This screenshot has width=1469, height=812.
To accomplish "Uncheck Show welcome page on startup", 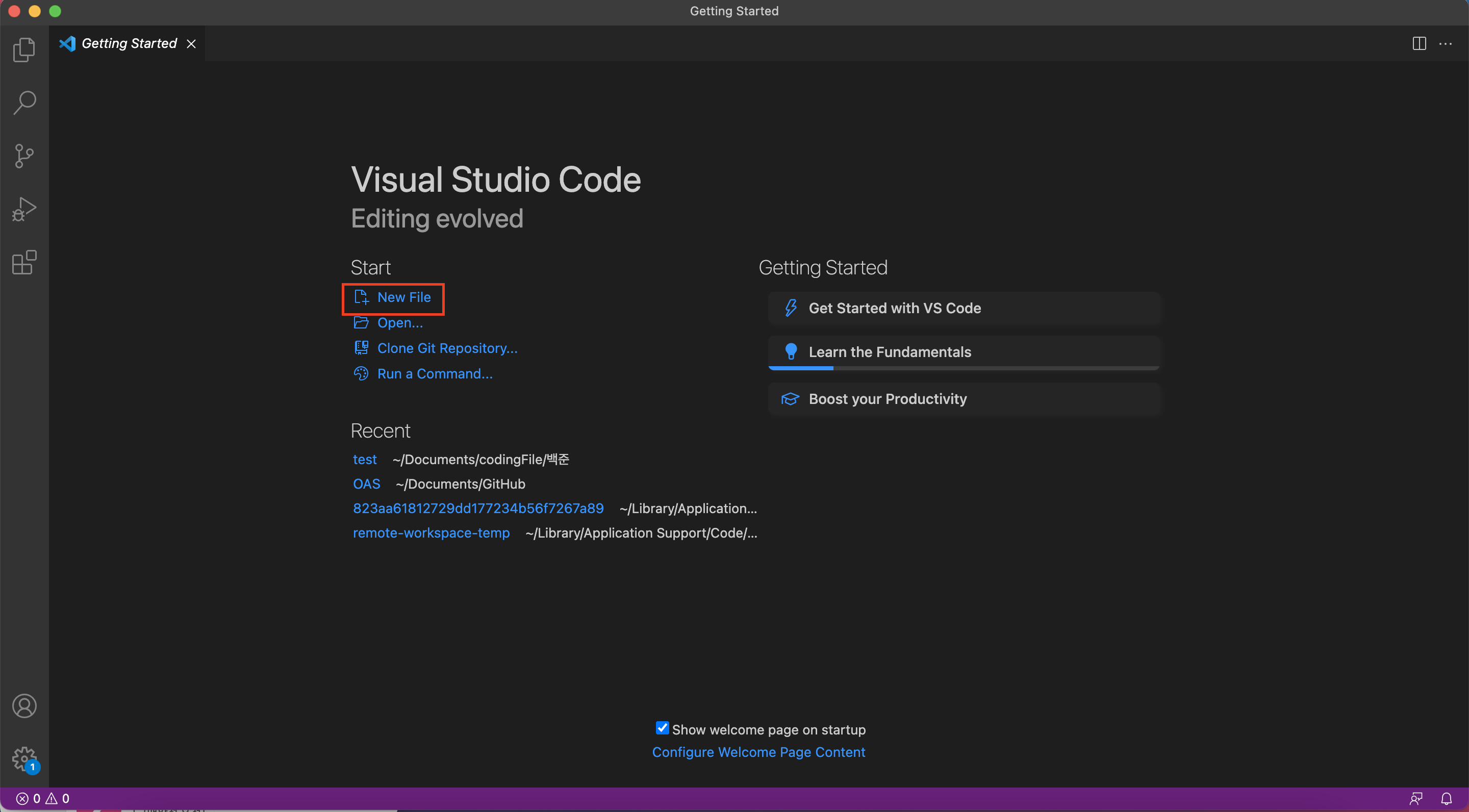I will [x=662, y=728].
